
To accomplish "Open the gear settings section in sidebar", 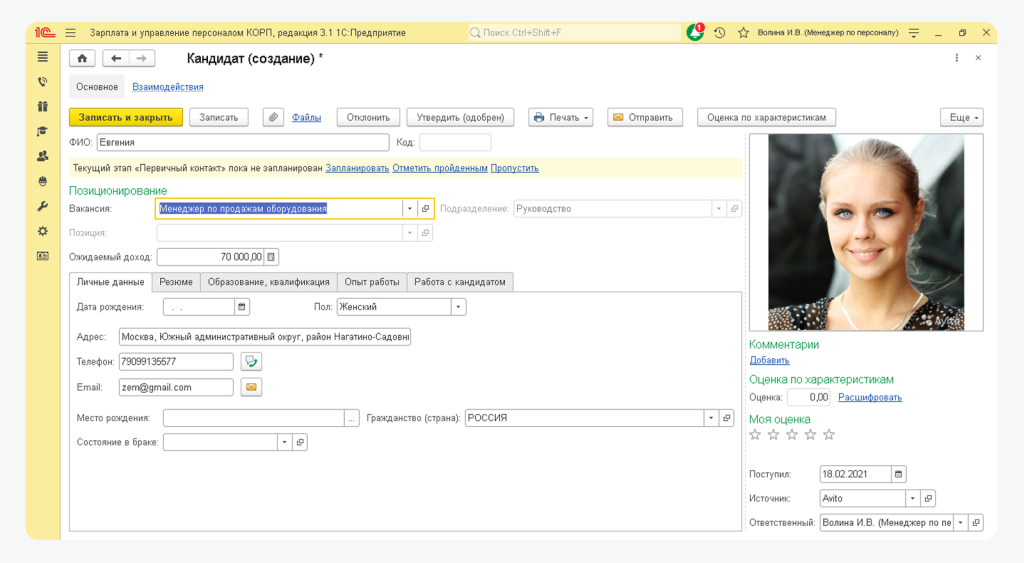I will click(42, 231).
